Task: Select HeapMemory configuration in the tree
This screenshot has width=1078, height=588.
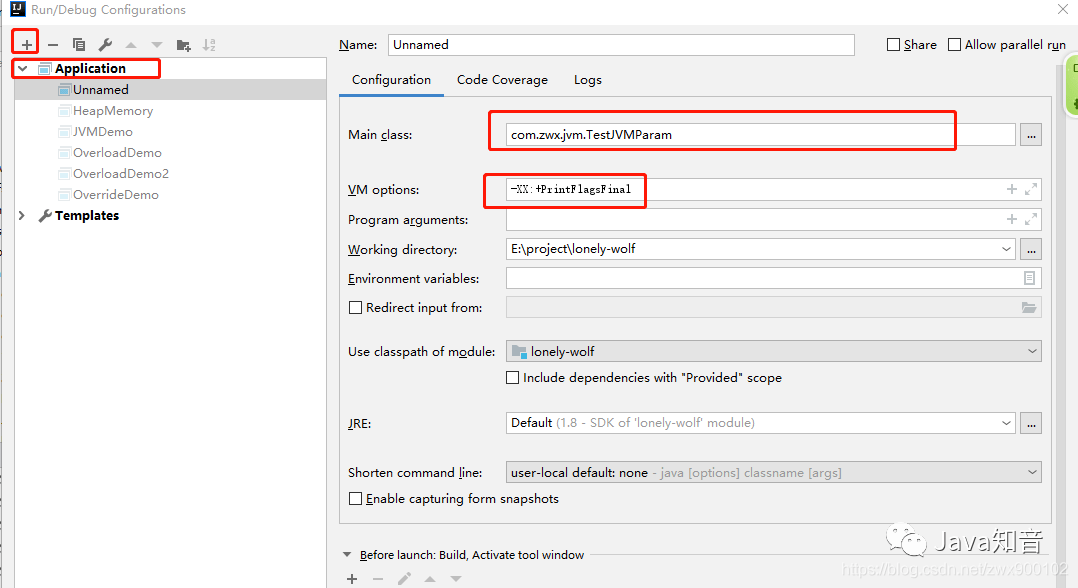Action: click(113, 111)
